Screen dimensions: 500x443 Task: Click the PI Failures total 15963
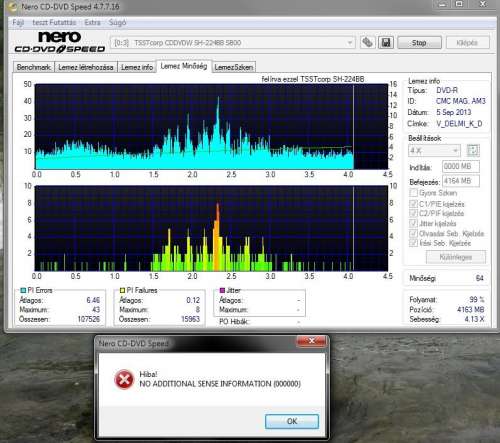(190, 319)
